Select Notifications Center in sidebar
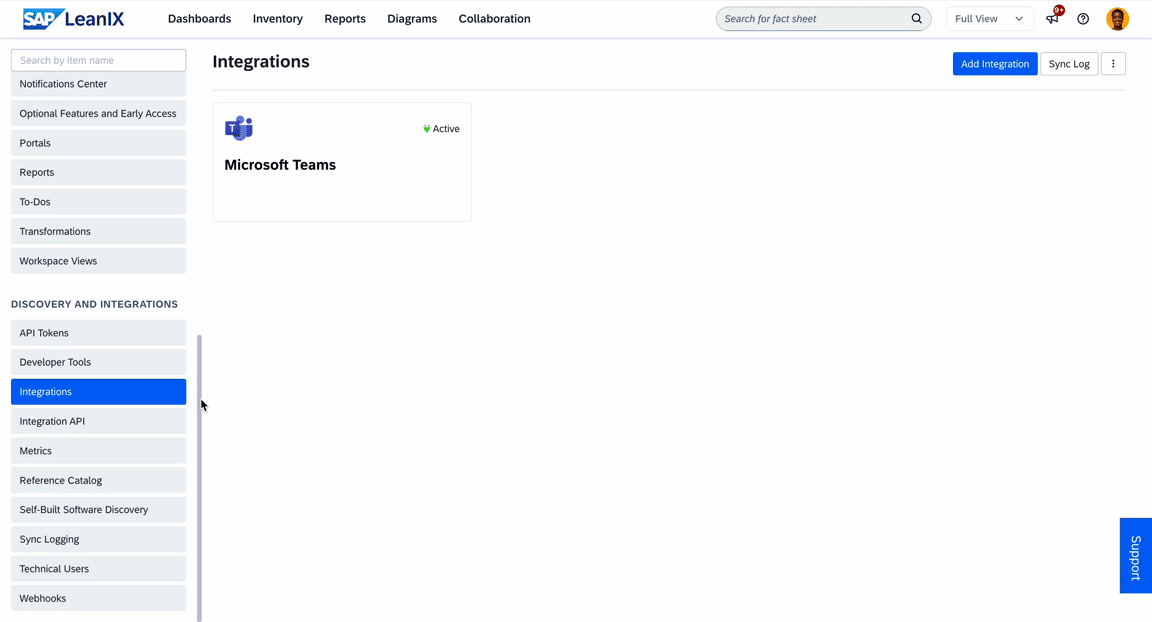 pyautogui.click(x=98, y=84)
